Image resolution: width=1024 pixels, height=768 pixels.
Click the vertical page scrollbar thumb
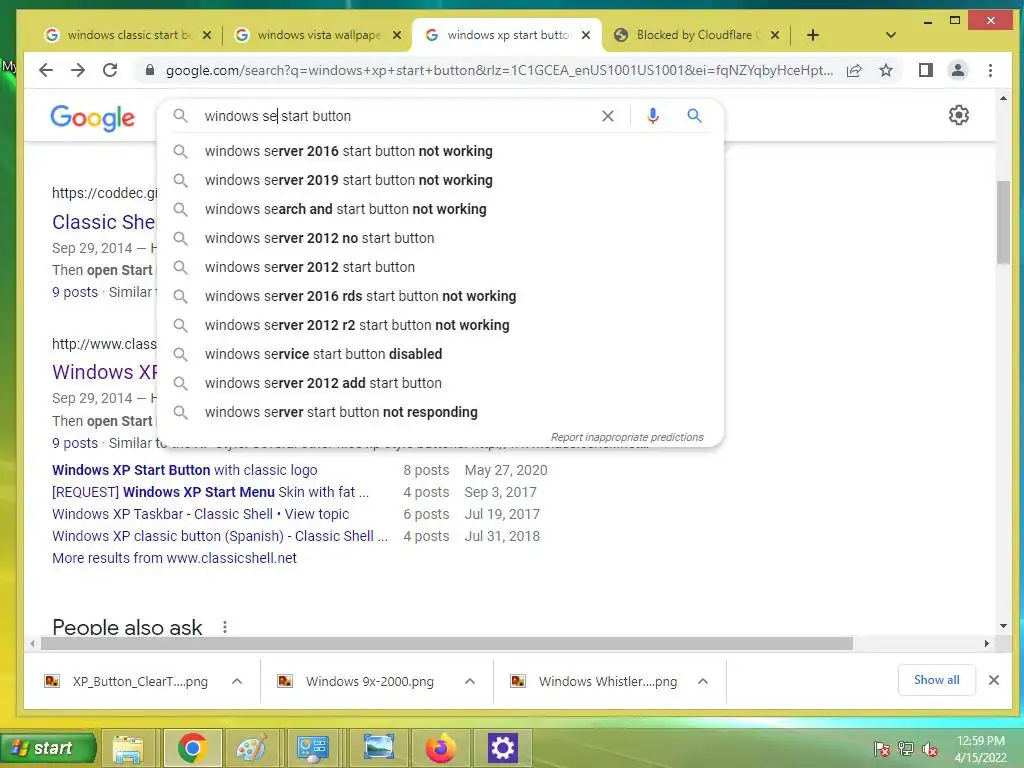pos(1003,222)
